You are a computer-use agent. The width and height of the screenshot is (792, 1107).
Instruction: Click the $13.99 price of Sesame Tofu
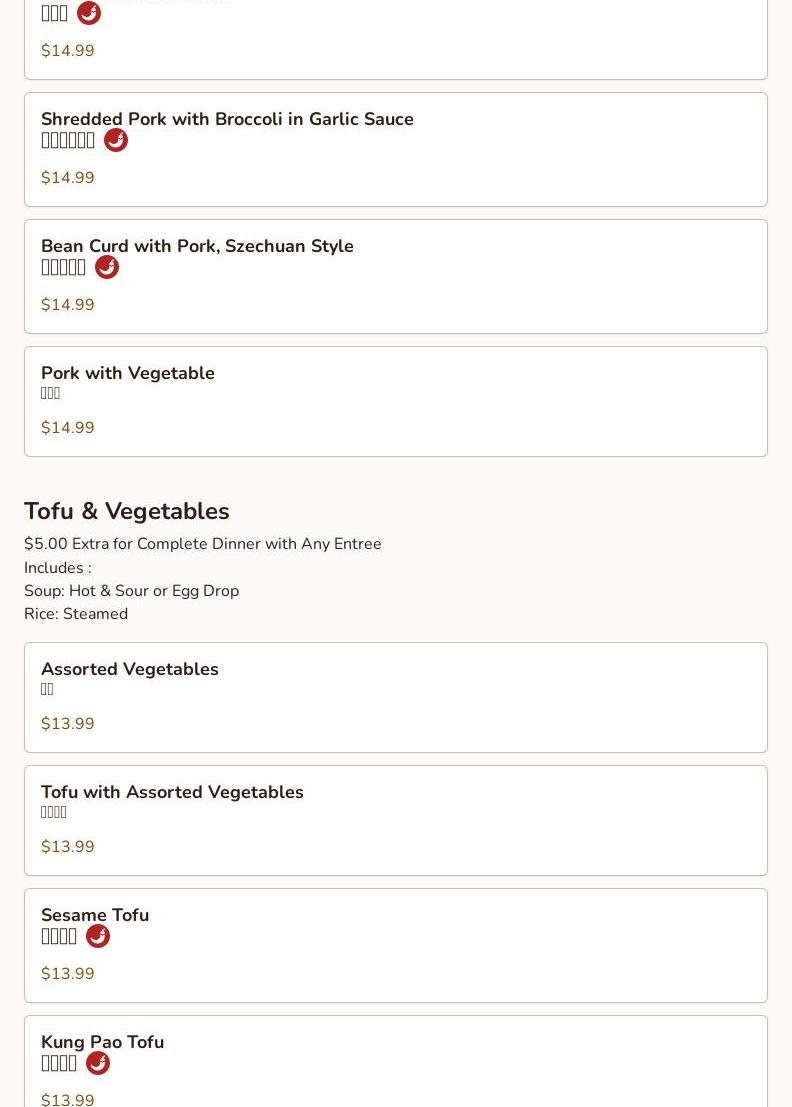pyautogui.click(x=68, y=974)
